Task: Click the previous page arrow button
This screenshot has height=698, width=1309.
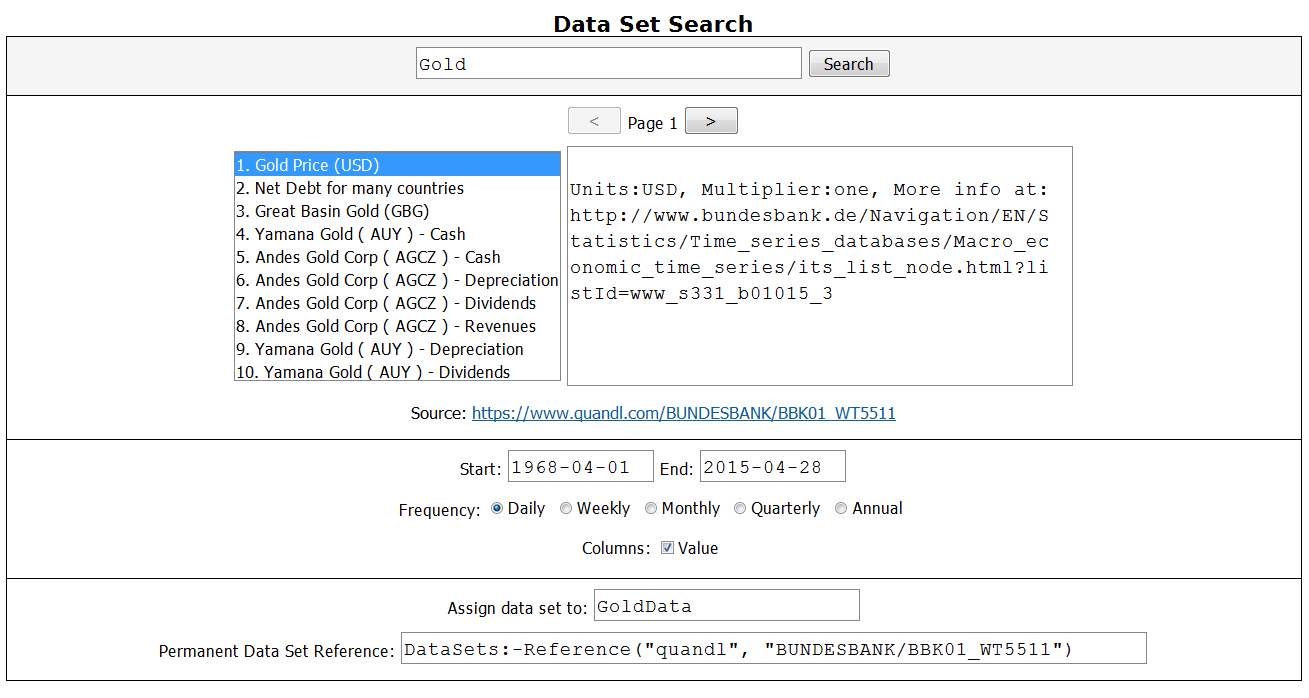Action: [594, 121]
